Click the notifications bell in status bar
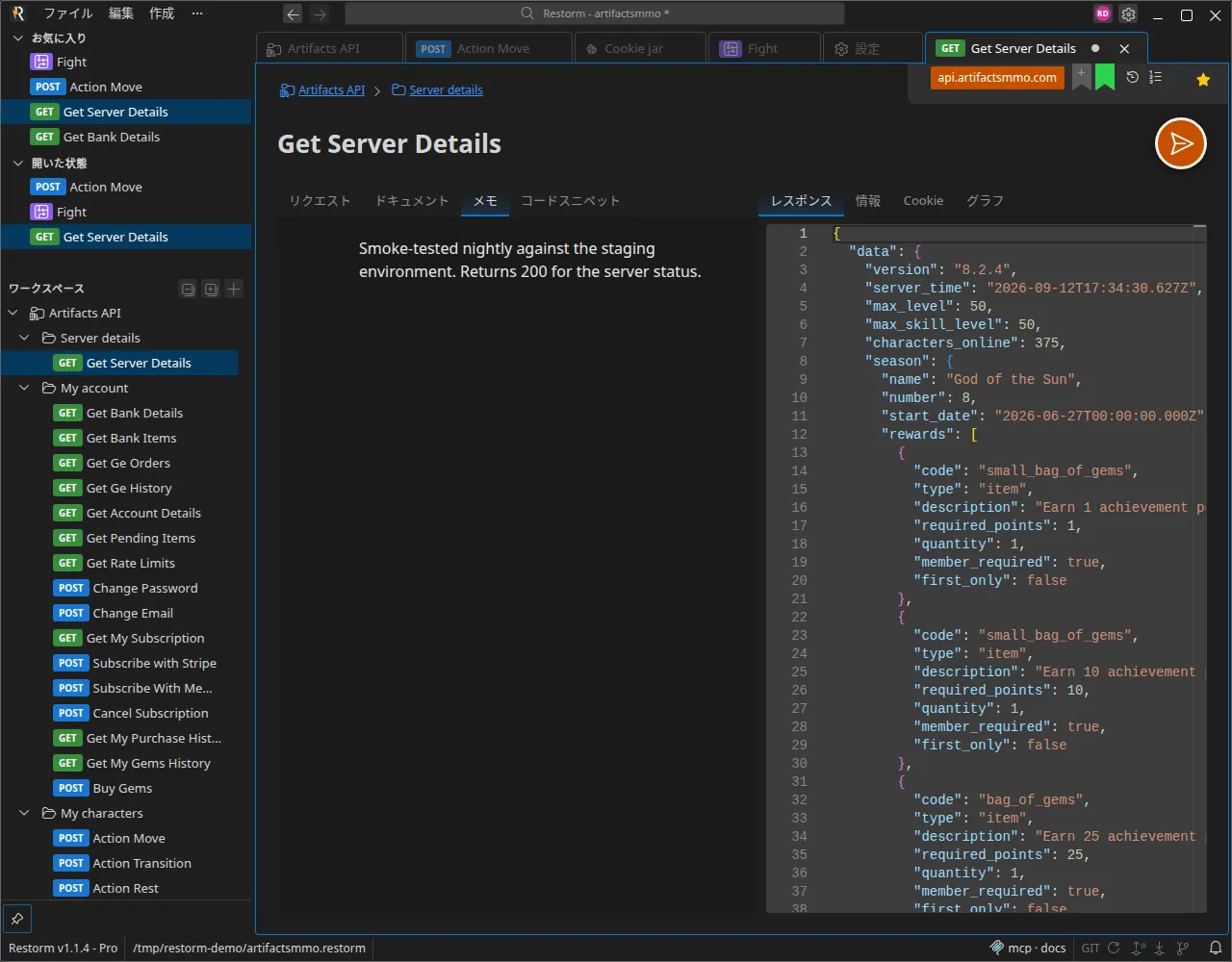Viewport: 1232px width, 962px height. coord(1216,948)
